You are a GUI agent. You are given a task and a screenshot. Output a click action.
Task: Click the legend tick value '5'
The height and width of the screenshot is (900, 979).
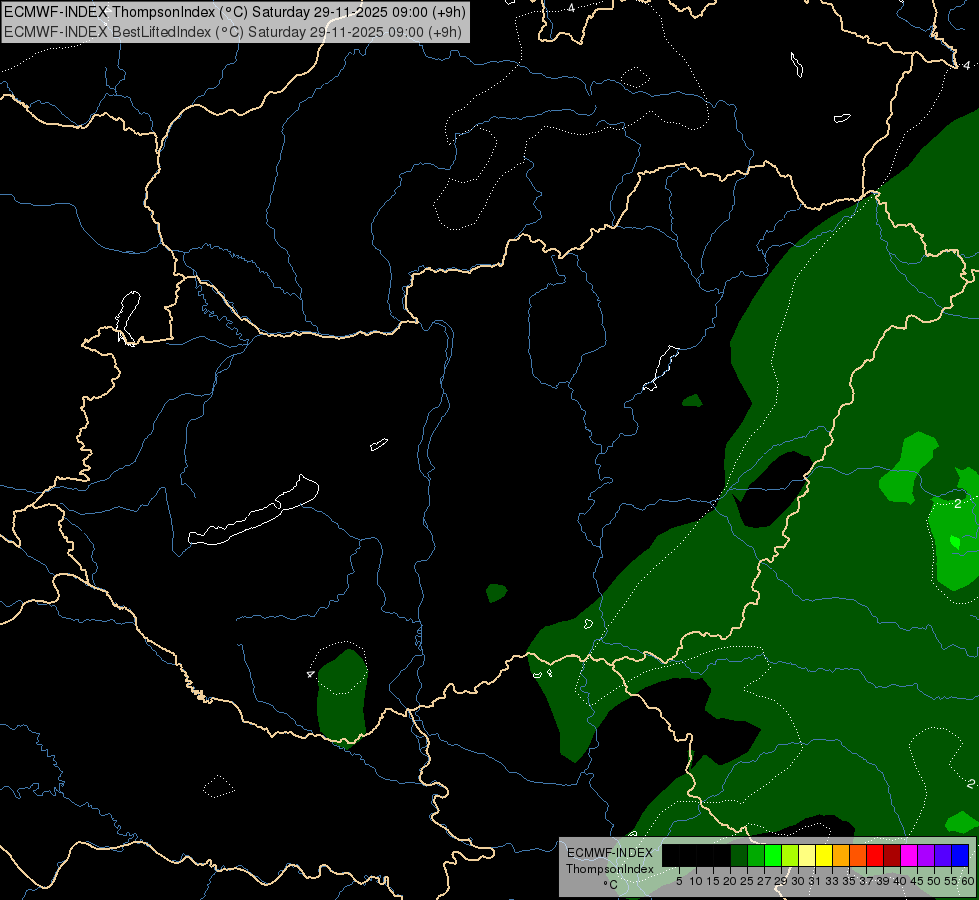coord(679,881)
